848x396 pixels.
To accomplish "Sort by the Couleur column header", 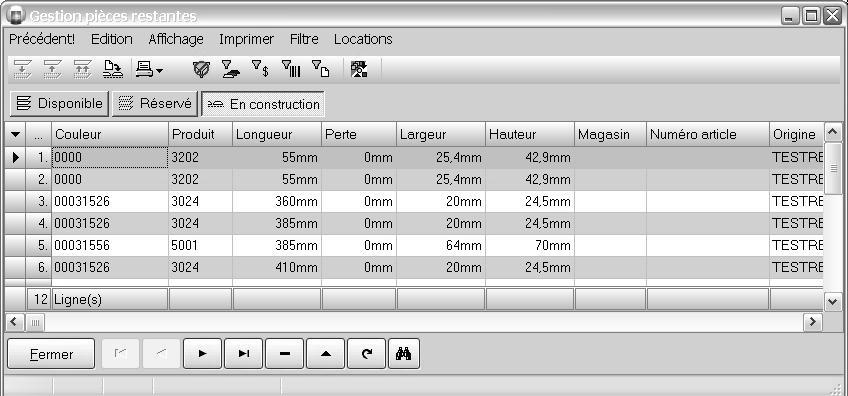I will 110,134.
